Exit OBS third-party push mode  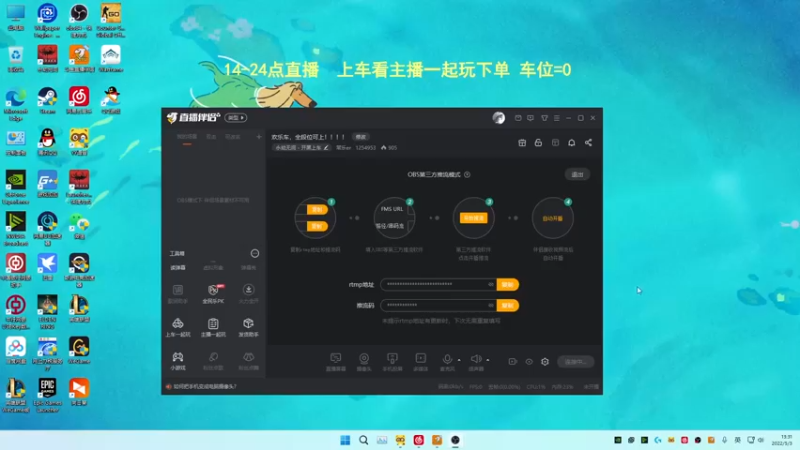tap(577, 174)
